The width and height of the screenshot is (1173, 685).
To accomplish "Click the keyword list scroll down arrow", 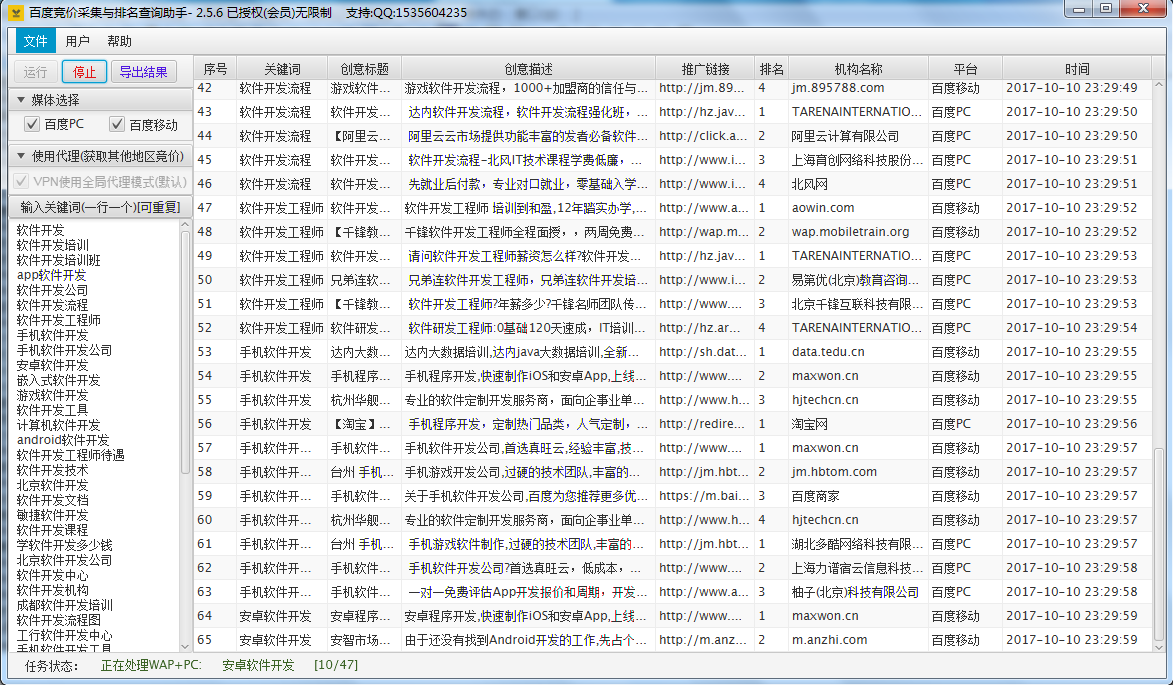I will pyautogui.click(x=186, y=645).
